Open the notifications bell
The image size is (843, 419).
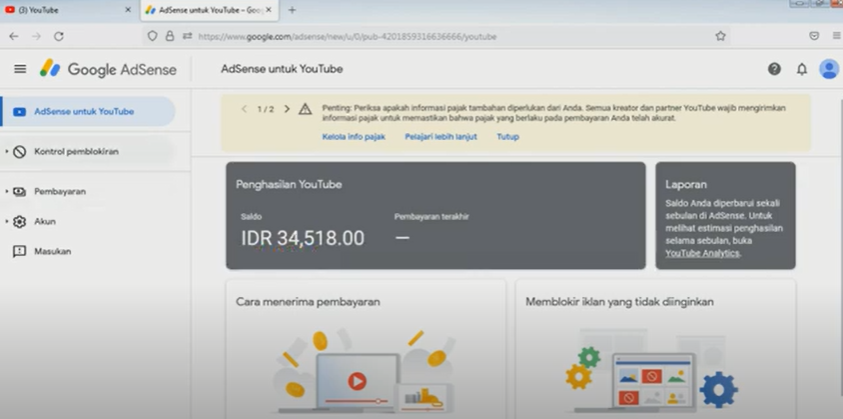coord(802,69)
